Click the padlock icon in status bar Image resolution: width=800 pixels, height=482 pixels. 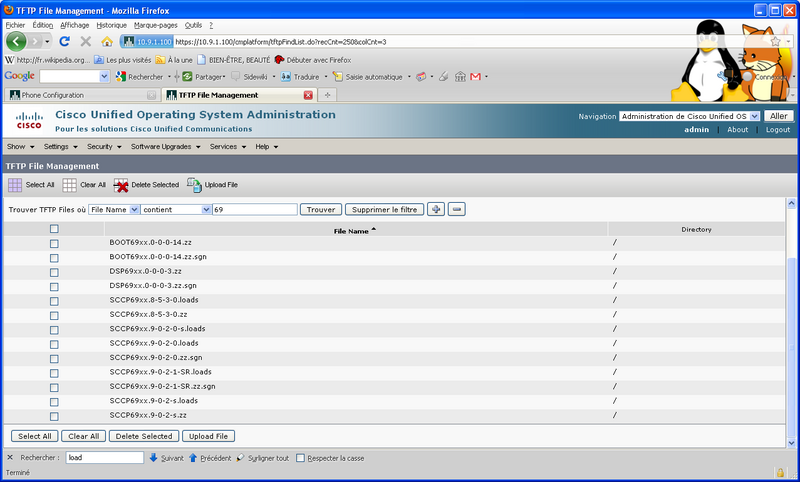780,472
